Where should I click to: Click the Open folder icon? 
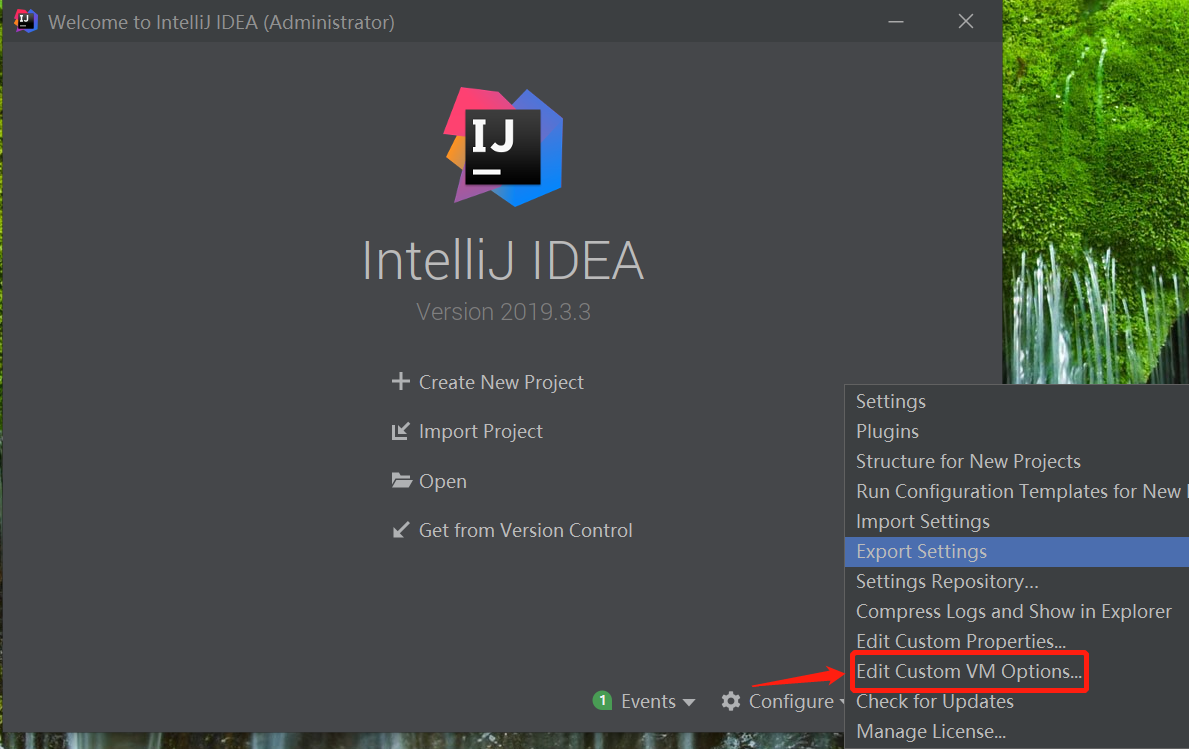pos(401,481)
